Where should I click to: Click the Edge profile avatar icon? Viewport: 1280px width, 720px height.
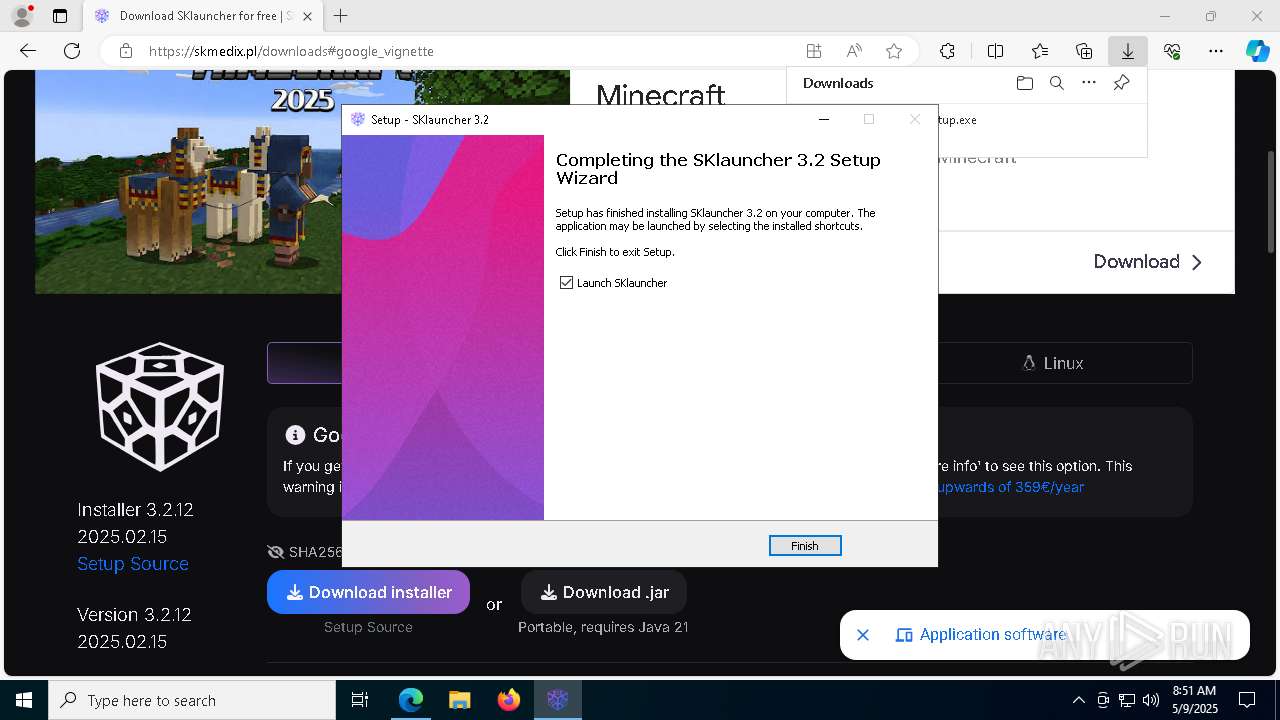22,16
